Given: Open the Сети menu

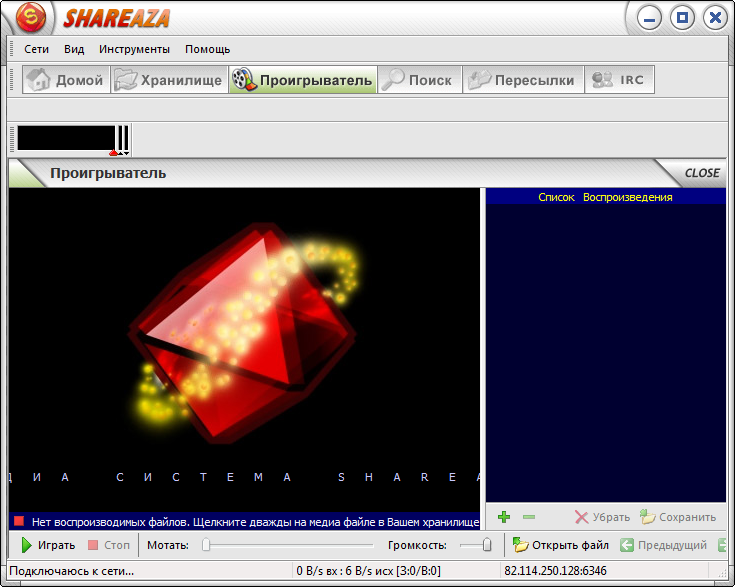Looking at the screenshot, I should click(37, 49).
